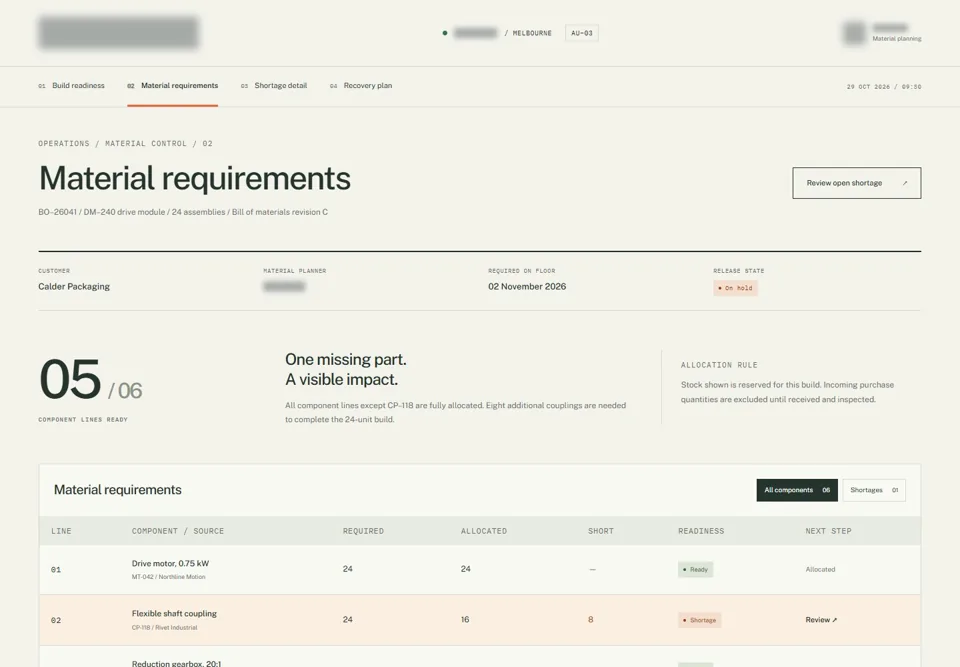Click the LINE column header
This screenshot has height=667, width=960.
(61, 531)
